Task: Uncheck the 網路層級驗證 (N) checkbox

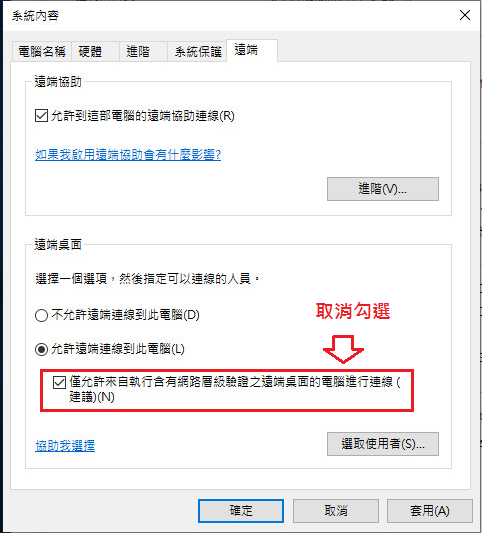Action: 59,382
